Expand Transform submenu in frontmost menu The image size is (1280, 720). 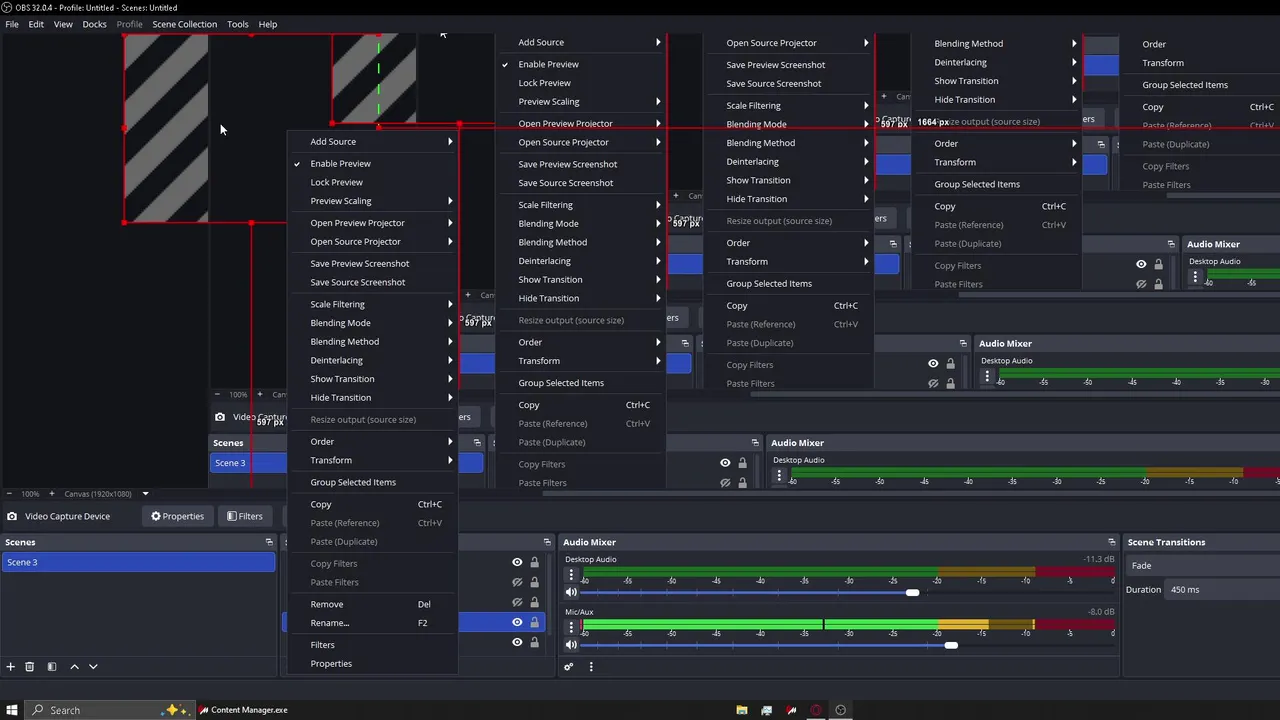tap(372, 460)
